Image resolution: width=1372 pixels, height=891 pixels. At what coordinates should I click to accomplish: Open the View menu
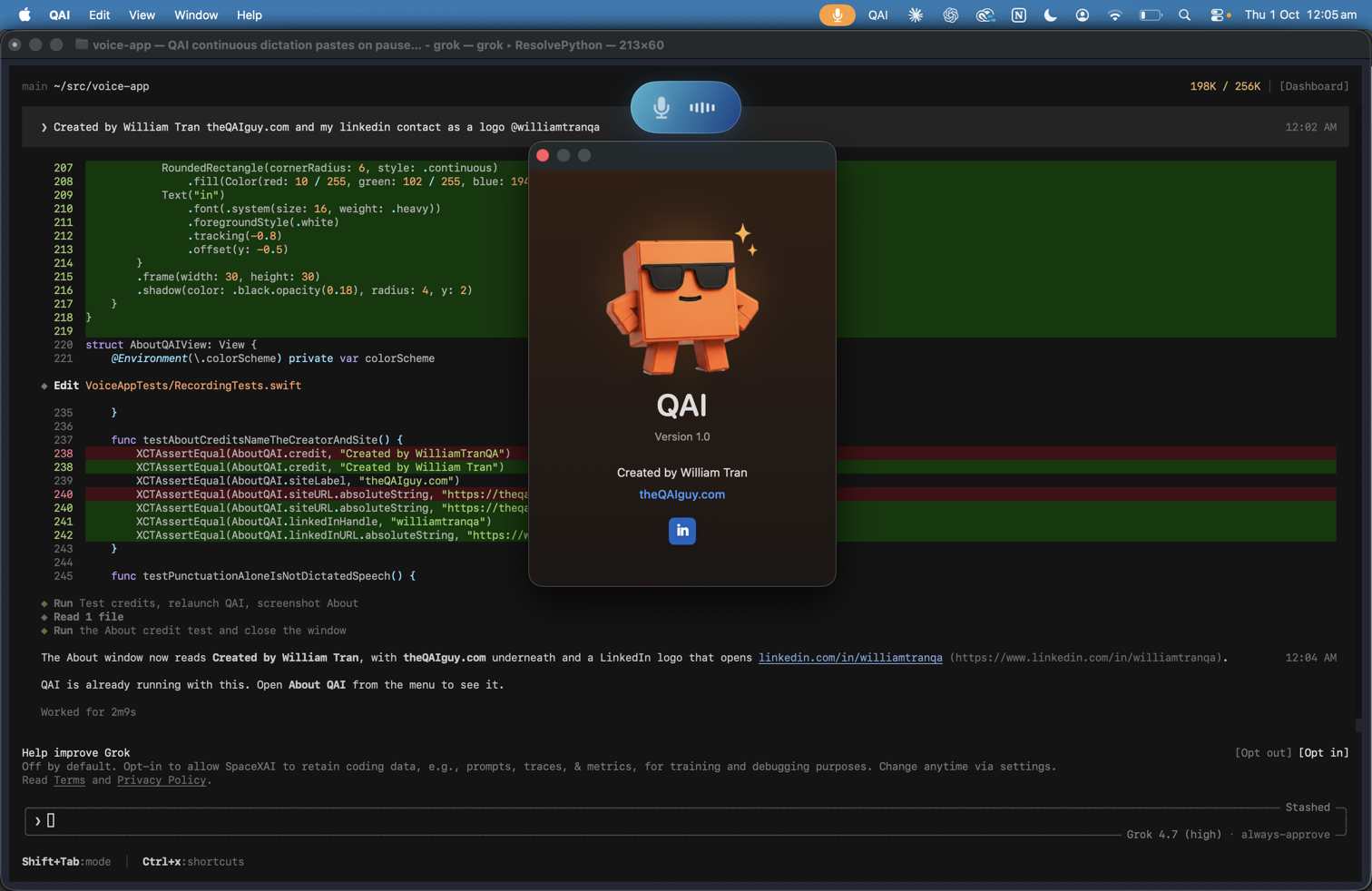click(142, 15)
